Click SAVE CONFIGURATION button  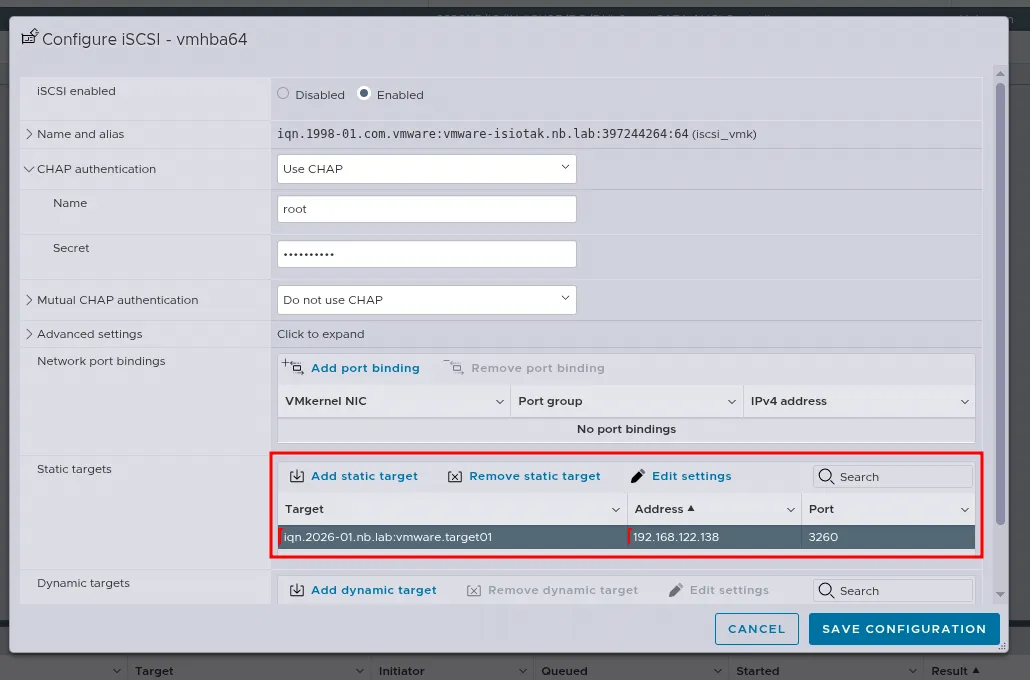coord(905,629)
